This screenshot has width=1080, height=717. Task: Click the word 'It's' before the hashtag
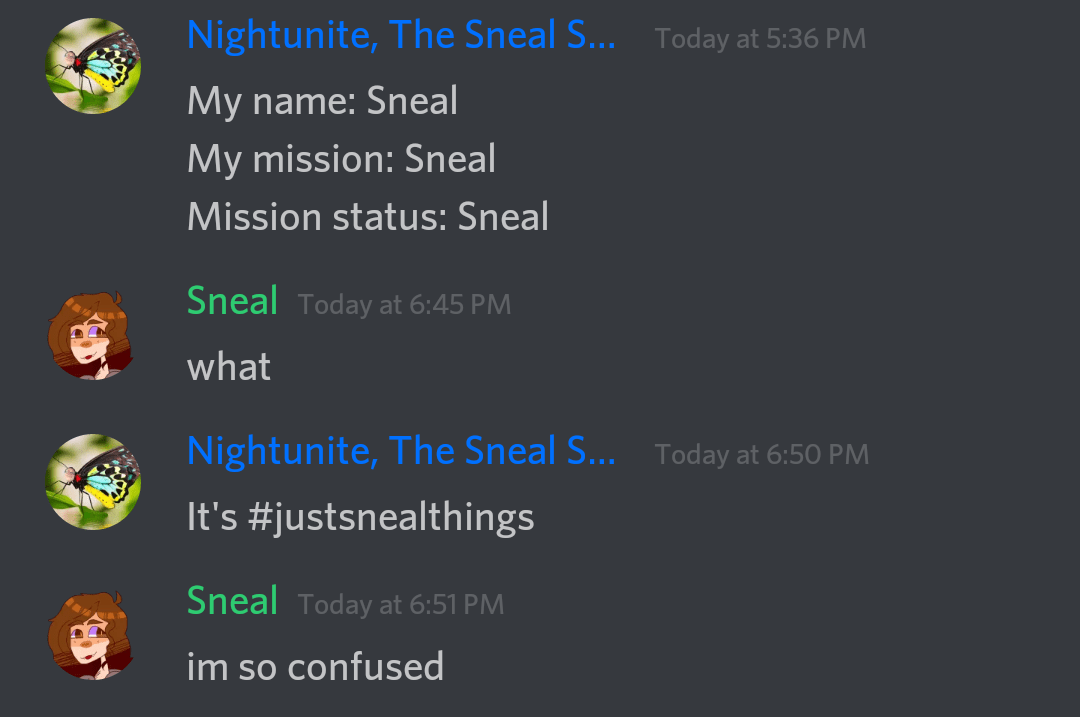point(212,517)
